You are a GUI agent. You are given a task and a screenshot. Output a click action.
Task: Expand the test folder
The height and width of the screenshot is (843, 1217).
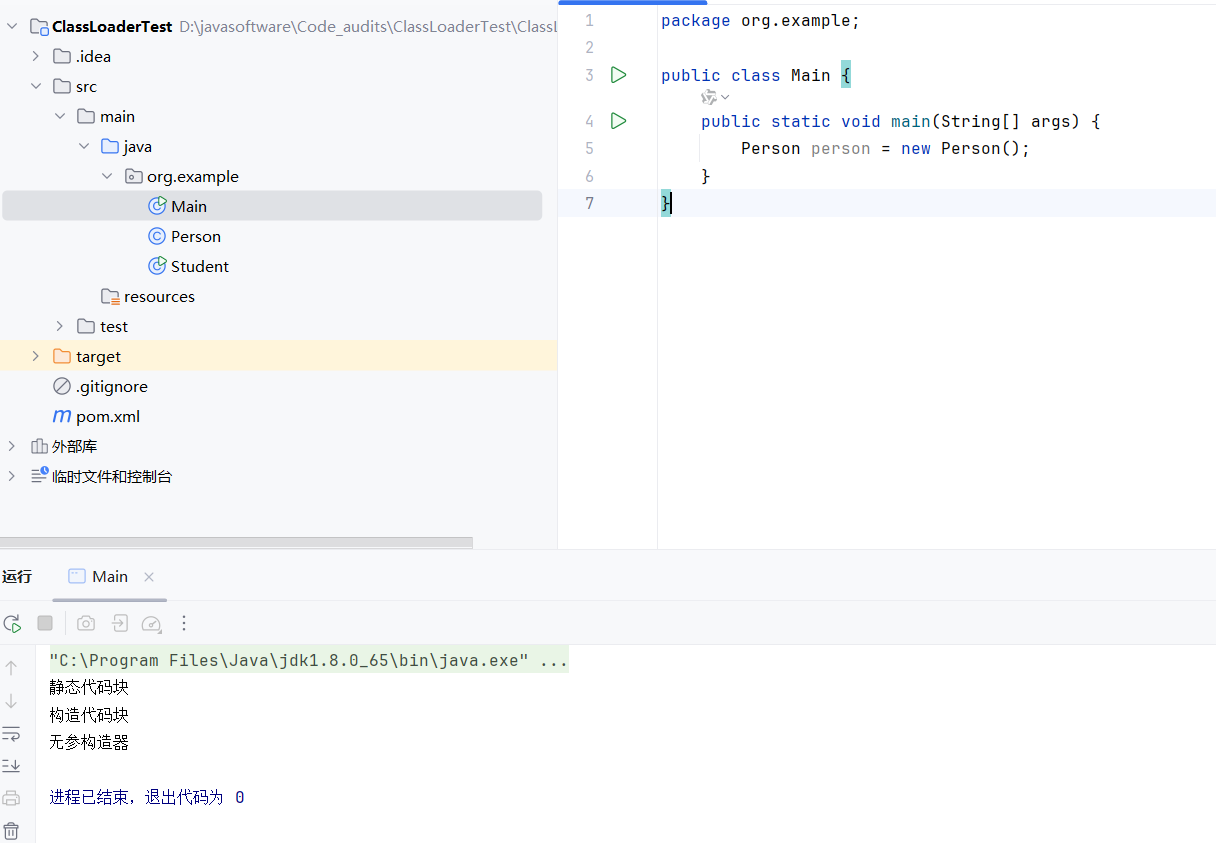[60, 326]
